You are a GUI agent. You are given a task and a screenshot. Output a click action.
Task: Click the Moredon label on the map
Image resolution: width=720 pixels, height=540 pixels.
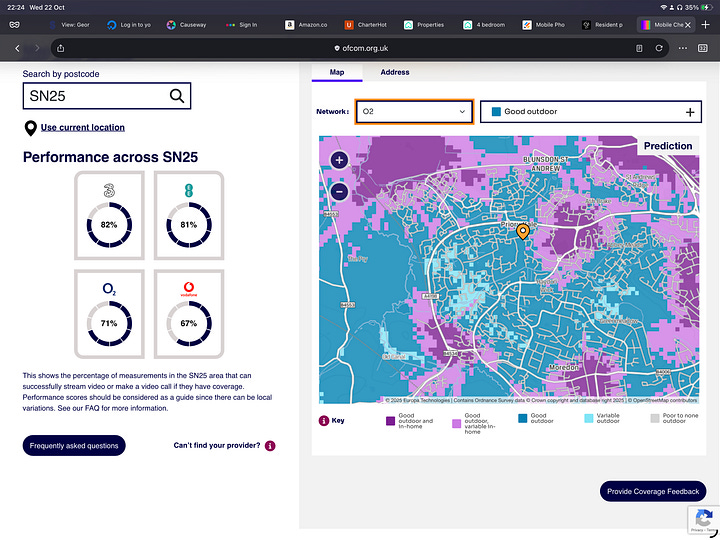(x=564, y=367)
